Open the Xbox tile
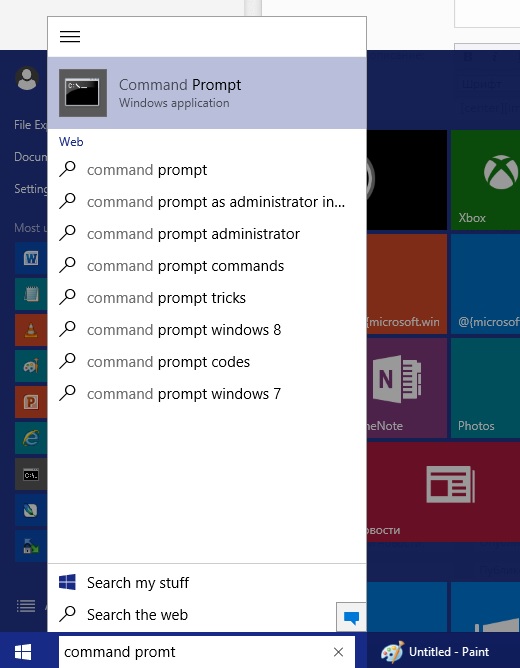Image resolution: width=520 pixels, height=668 pixels. pos(486,180)
